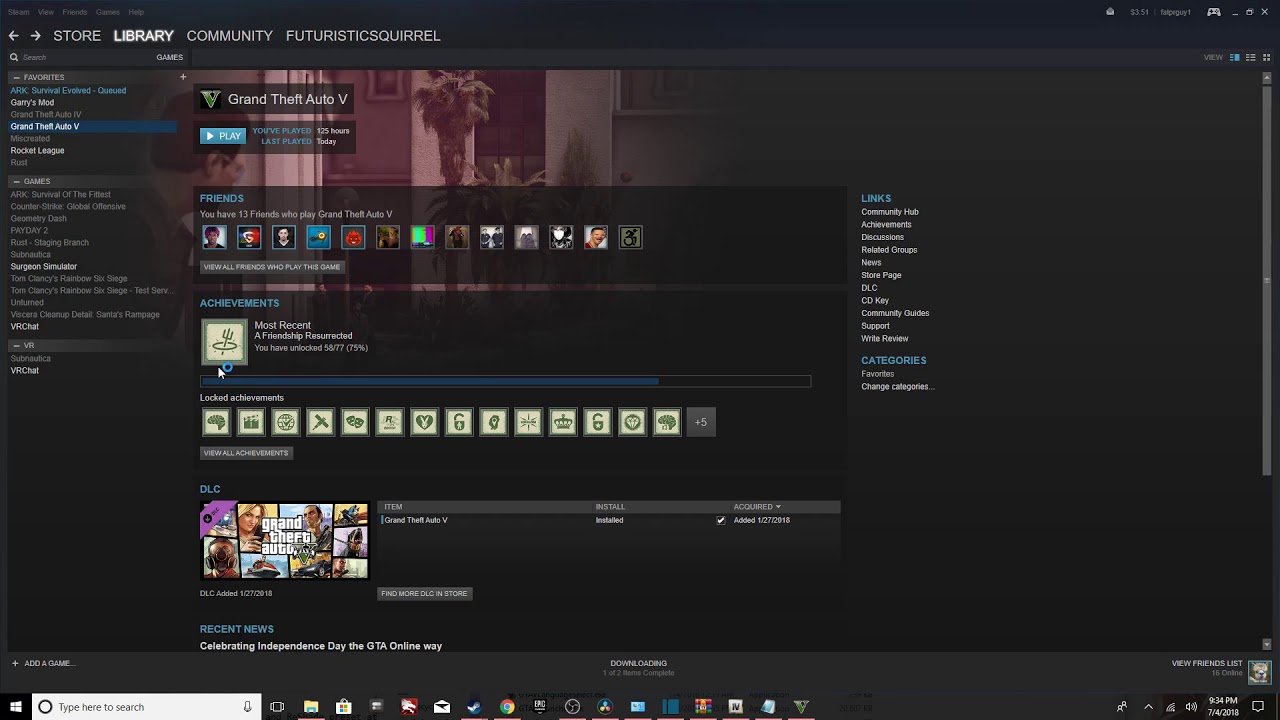Click the Steam taskbar icon

click(474, 707)
